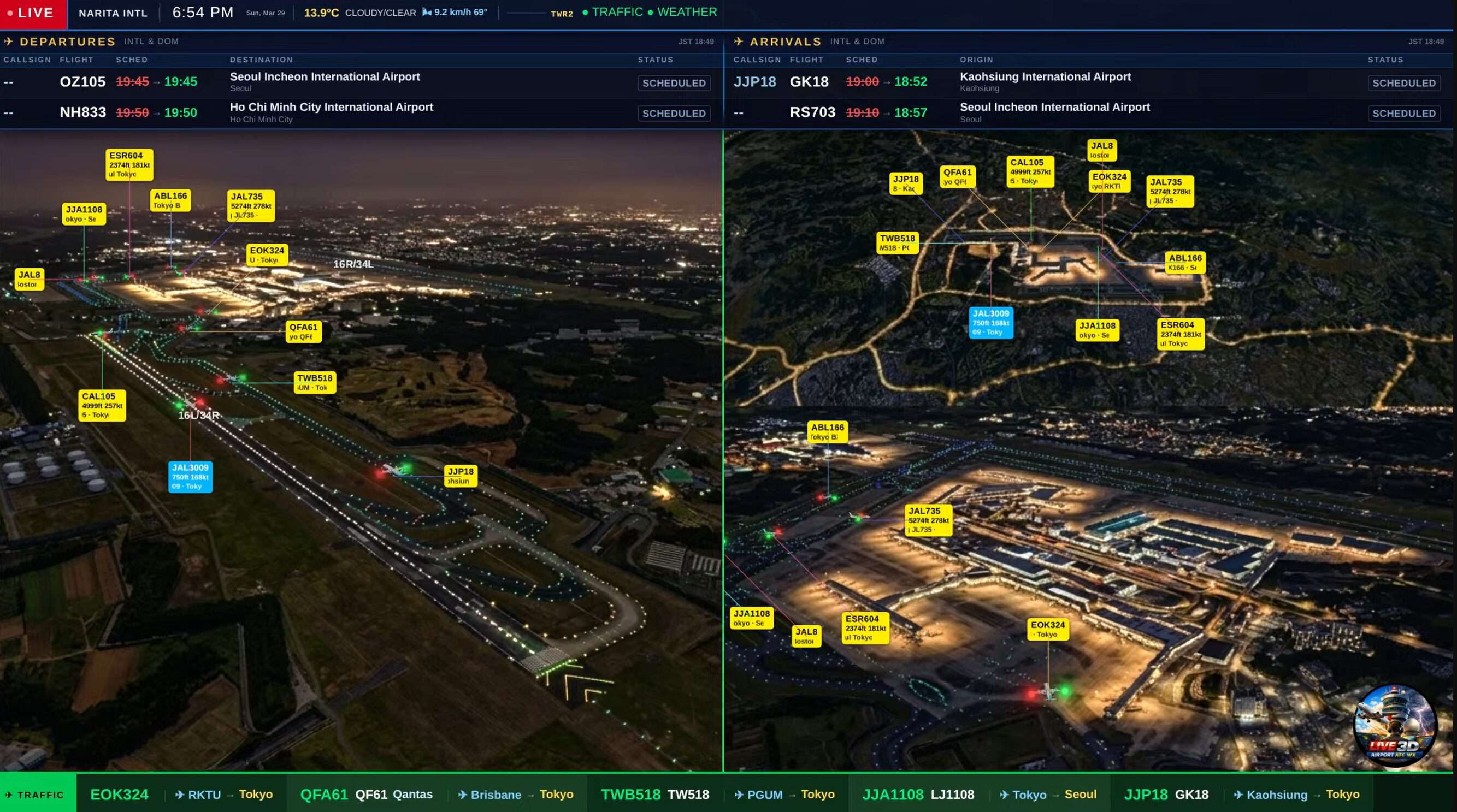Click the green divider between camera views
Image resolution: width=1457 pixels, height=812 pixels.
point(723,452)
